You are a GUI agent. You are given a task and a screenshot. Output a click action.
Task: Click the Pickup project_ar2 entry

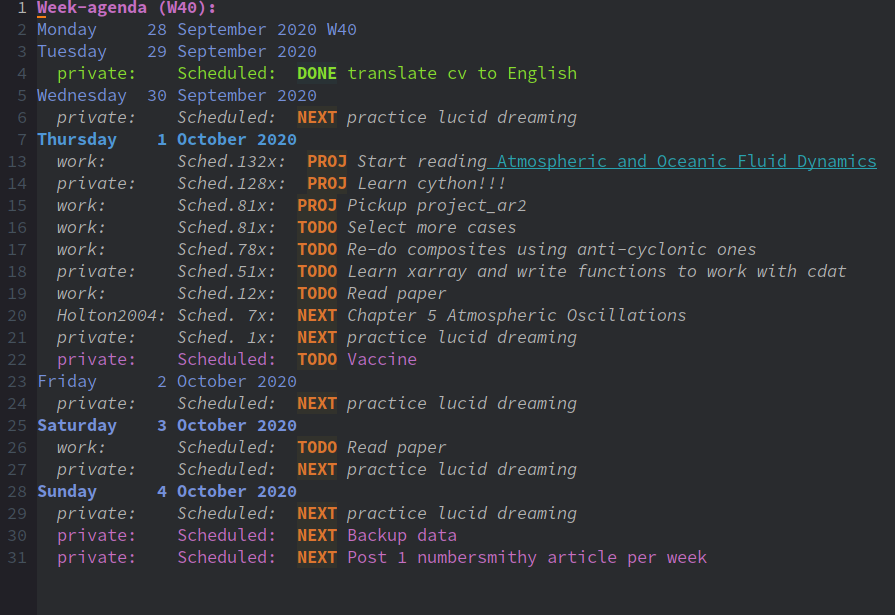tap(437, 206)
